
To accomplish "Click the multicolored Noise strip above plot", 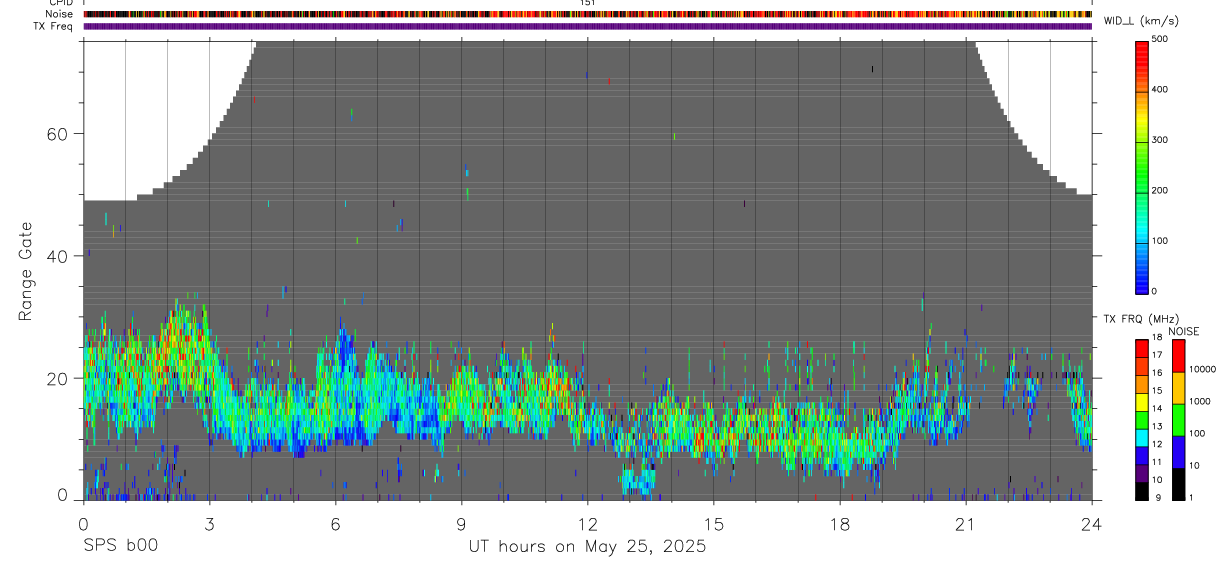I will click(587, 14).
